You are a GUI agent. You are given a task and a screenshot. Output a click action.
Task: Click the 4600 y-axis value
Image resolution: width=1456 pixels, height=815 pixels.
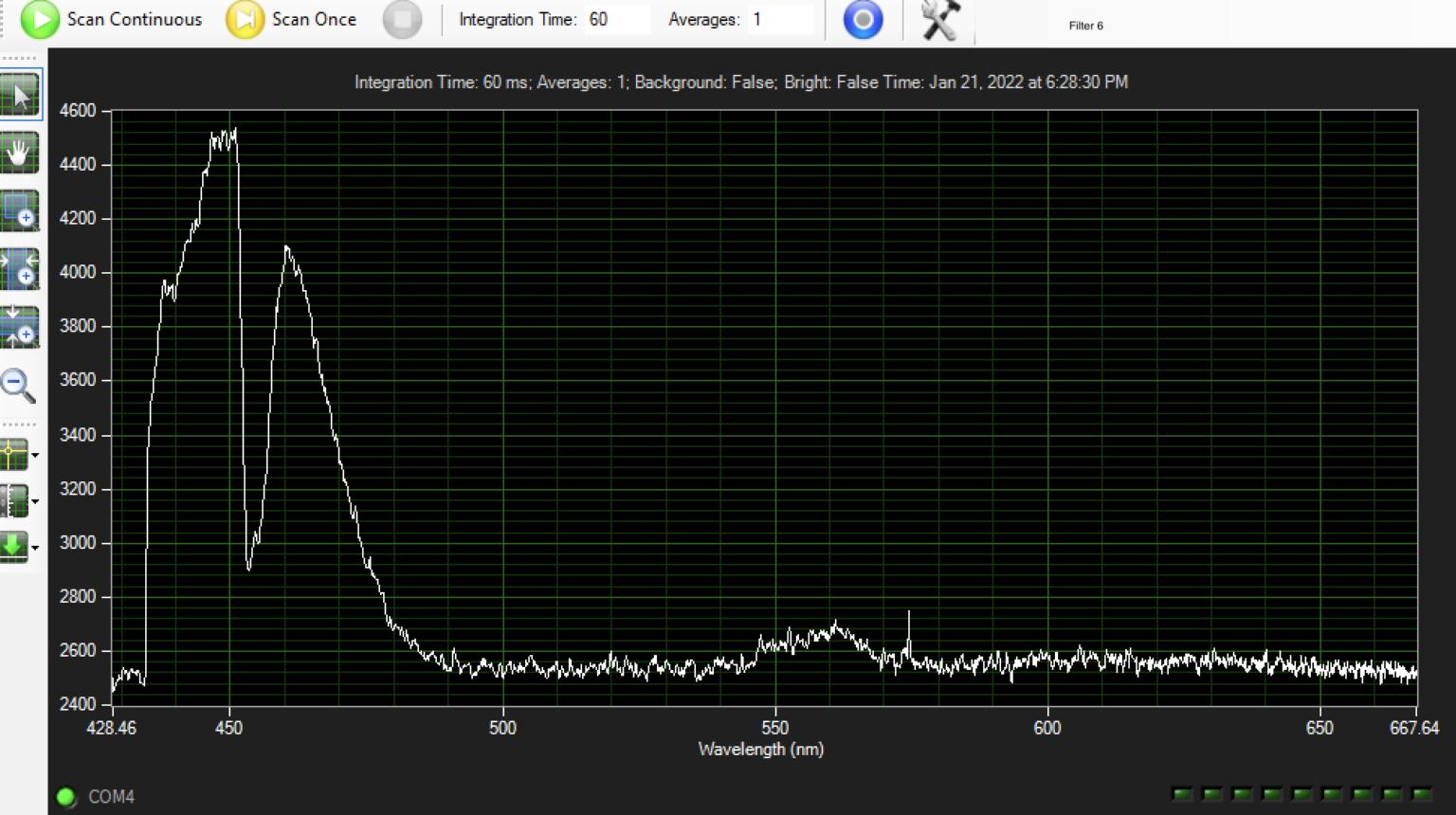(x=78, y=110)
